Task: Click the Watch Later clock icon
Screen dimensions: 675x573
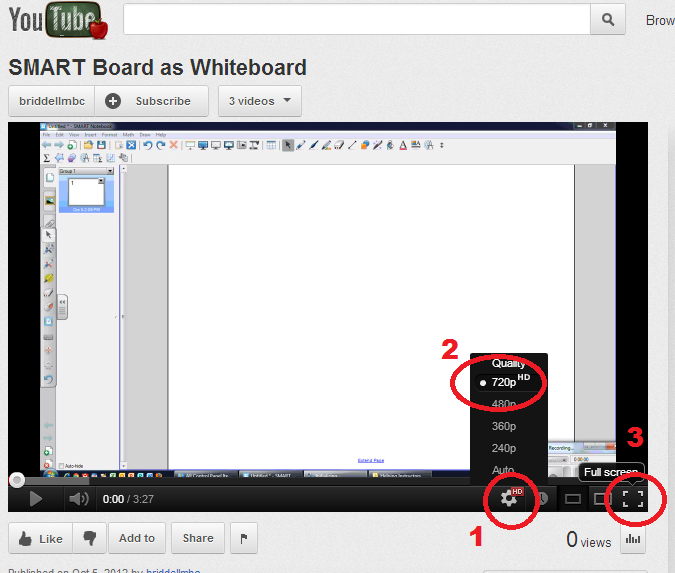Action: (542, 499)
